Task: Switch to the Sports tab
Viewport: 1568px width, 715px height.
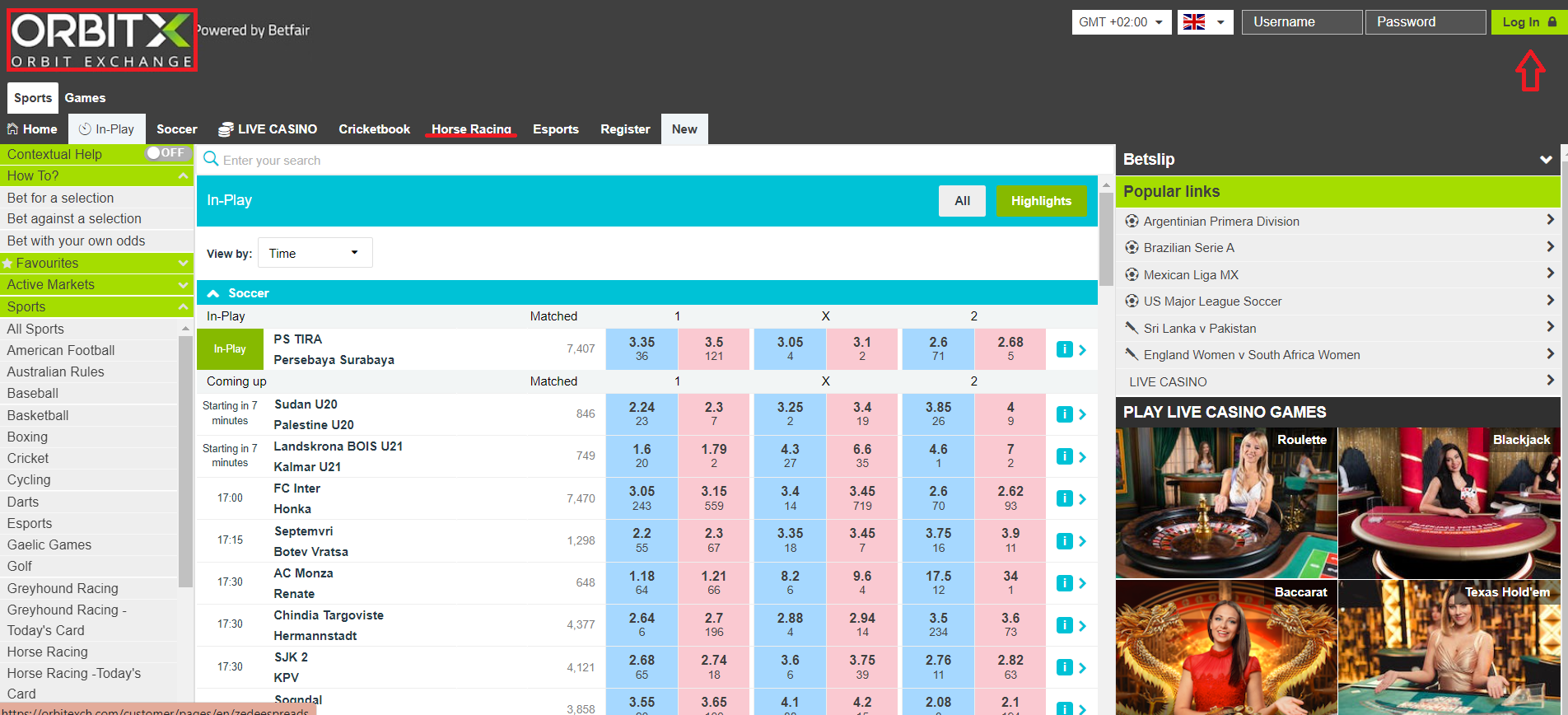Action: coord(33,98)
